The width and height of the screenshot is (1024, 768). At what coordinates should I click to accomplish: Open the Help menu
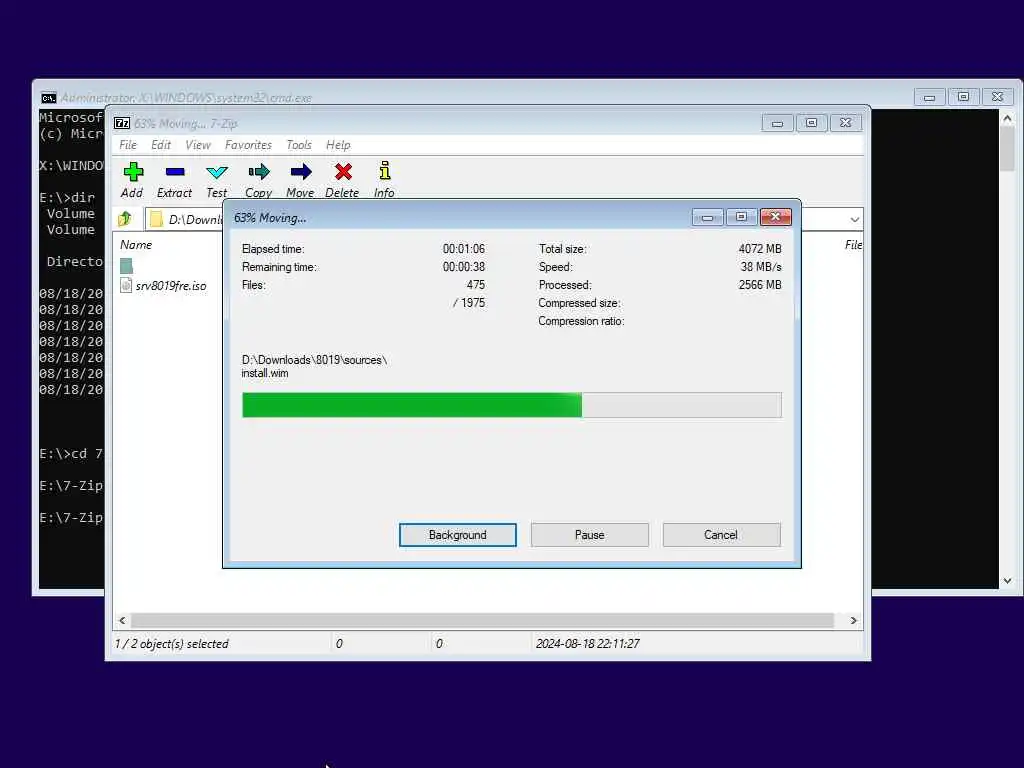pos(338,145)
